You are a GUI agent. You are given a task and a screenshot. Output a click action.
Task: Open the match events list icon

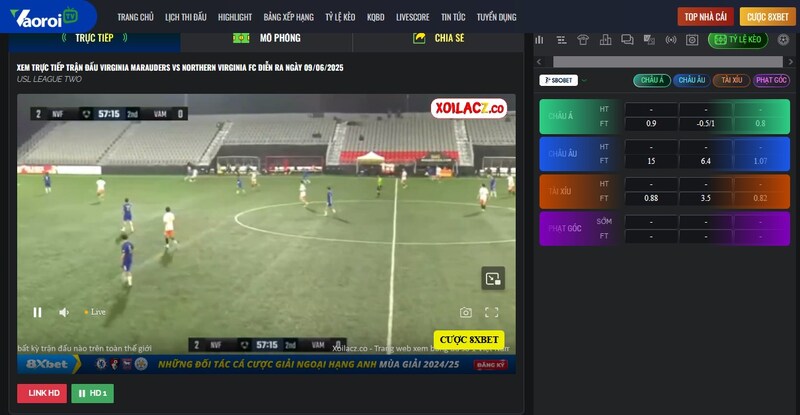561,40
